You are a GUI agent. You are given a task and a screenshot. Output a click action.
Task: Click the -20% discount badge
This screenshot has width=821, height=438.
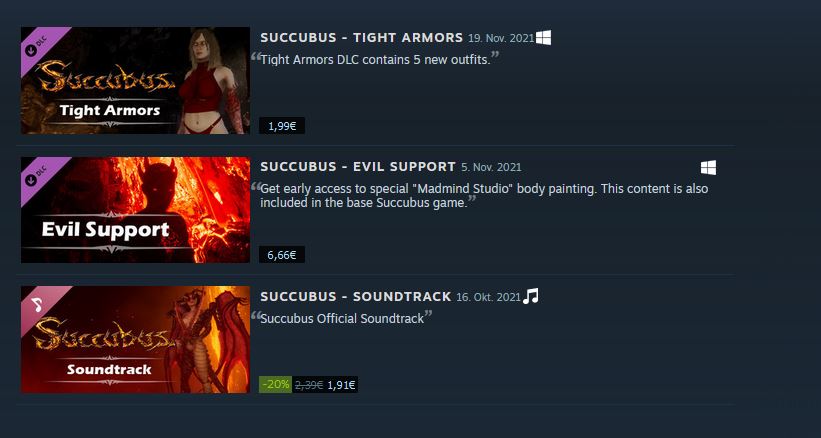tap(275, 385)
